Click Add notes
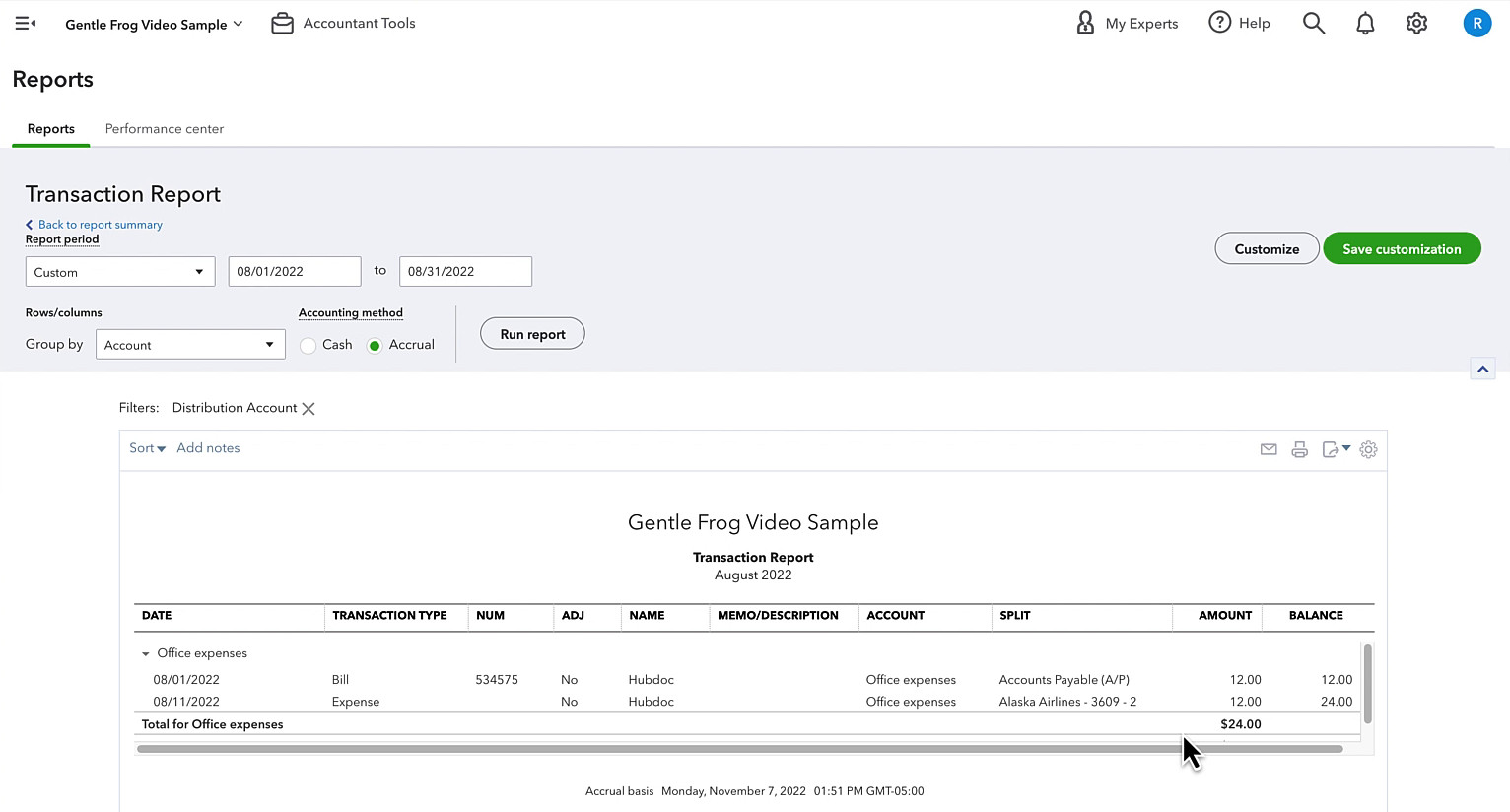 208,448
